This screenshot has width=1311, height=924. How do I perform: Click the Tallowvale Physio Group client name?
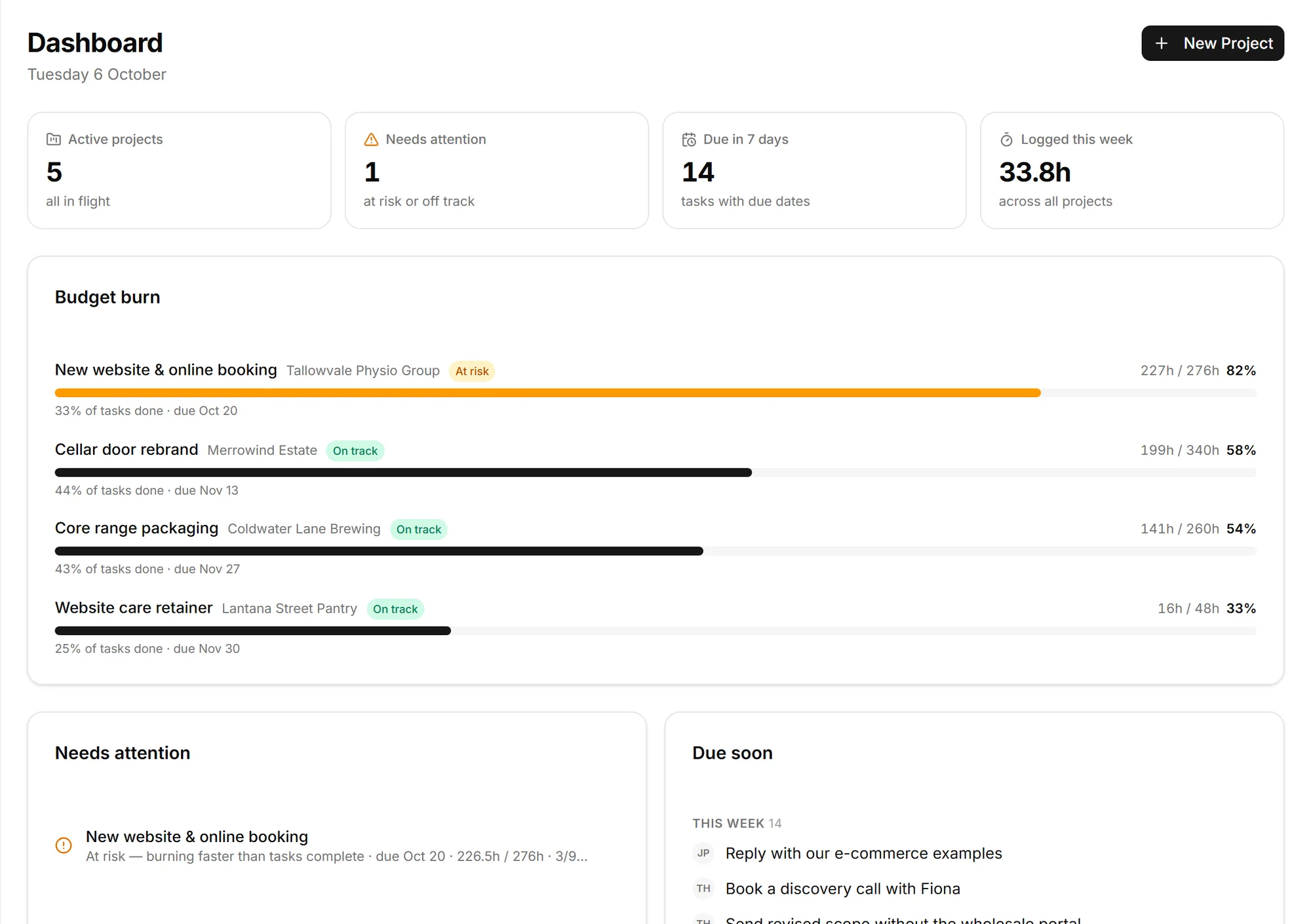pyautogui.click(x=363, y=370)
